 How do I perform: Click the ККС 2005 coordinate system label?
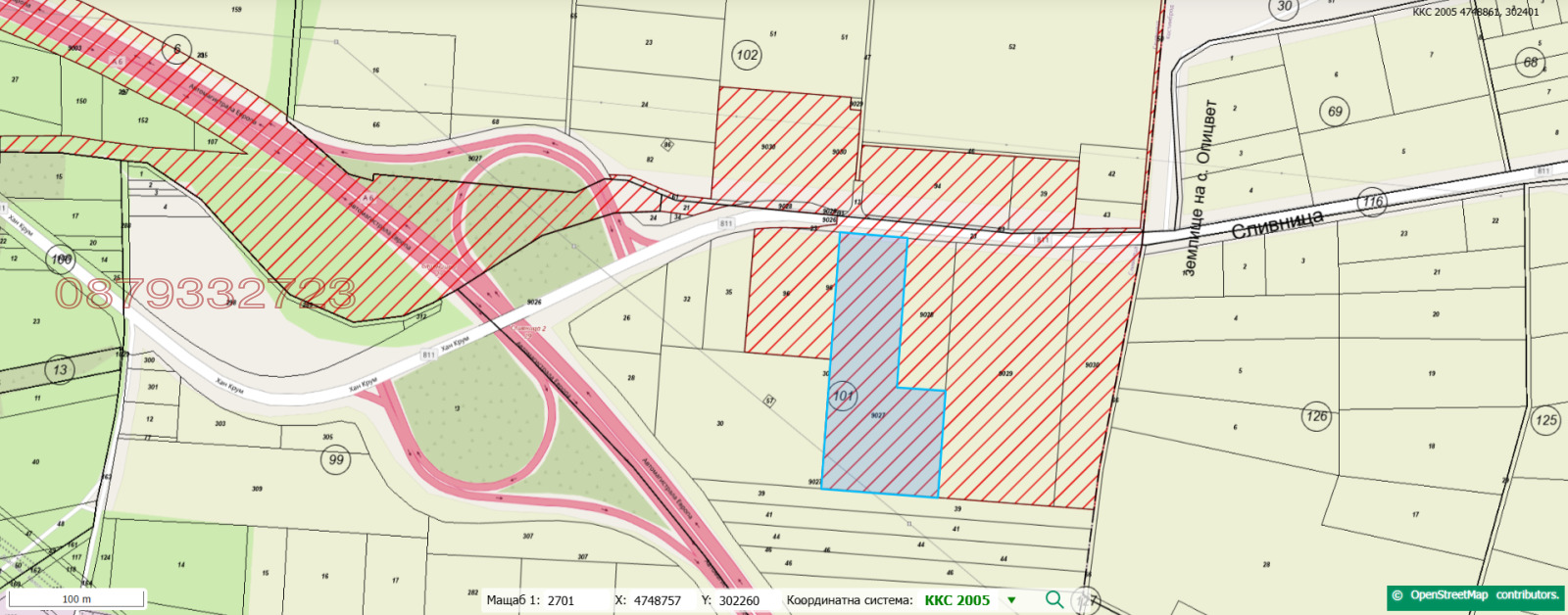pyautogui.click(x=956, y=600)
